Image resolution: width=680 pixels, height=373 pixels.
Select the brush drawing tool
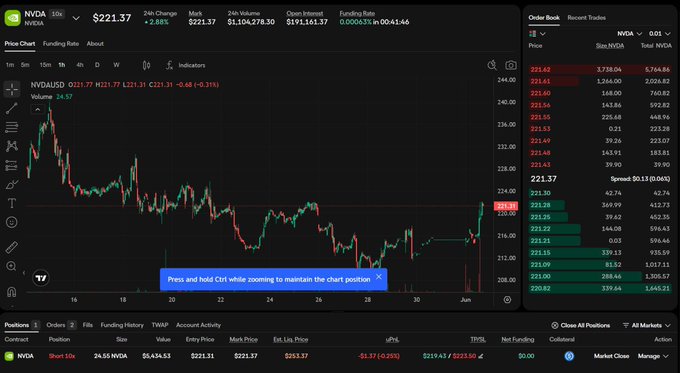click(12, 184)
